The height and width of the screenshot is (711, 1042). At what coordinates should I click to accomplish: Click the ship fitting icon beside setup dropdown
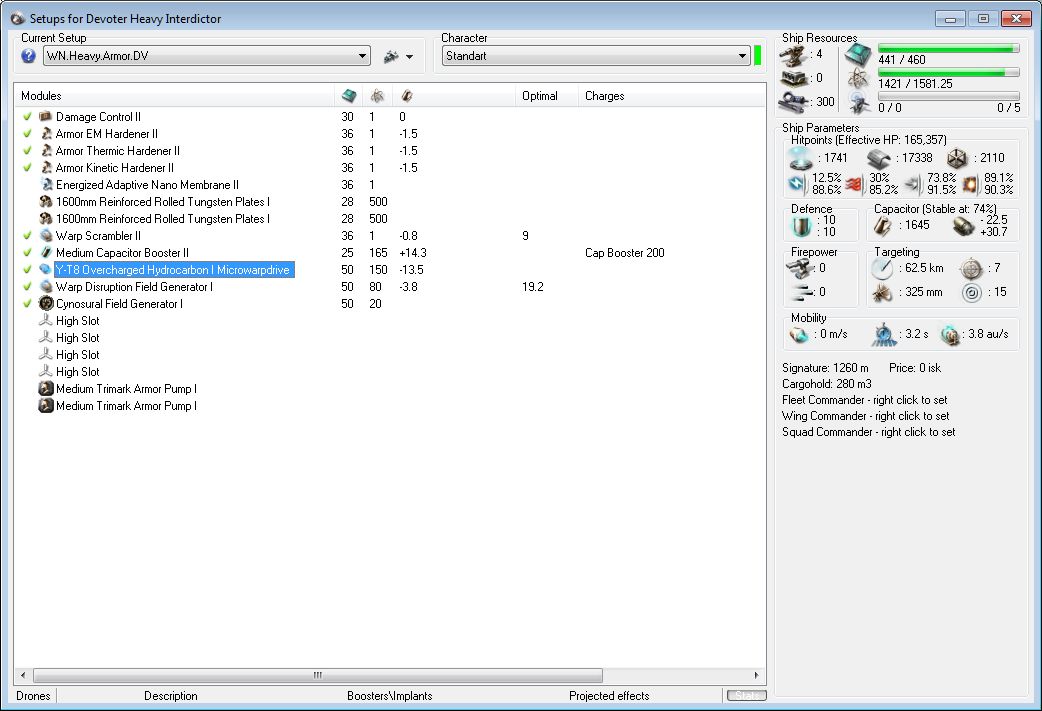pyautogui.click(x=391, y=56)
